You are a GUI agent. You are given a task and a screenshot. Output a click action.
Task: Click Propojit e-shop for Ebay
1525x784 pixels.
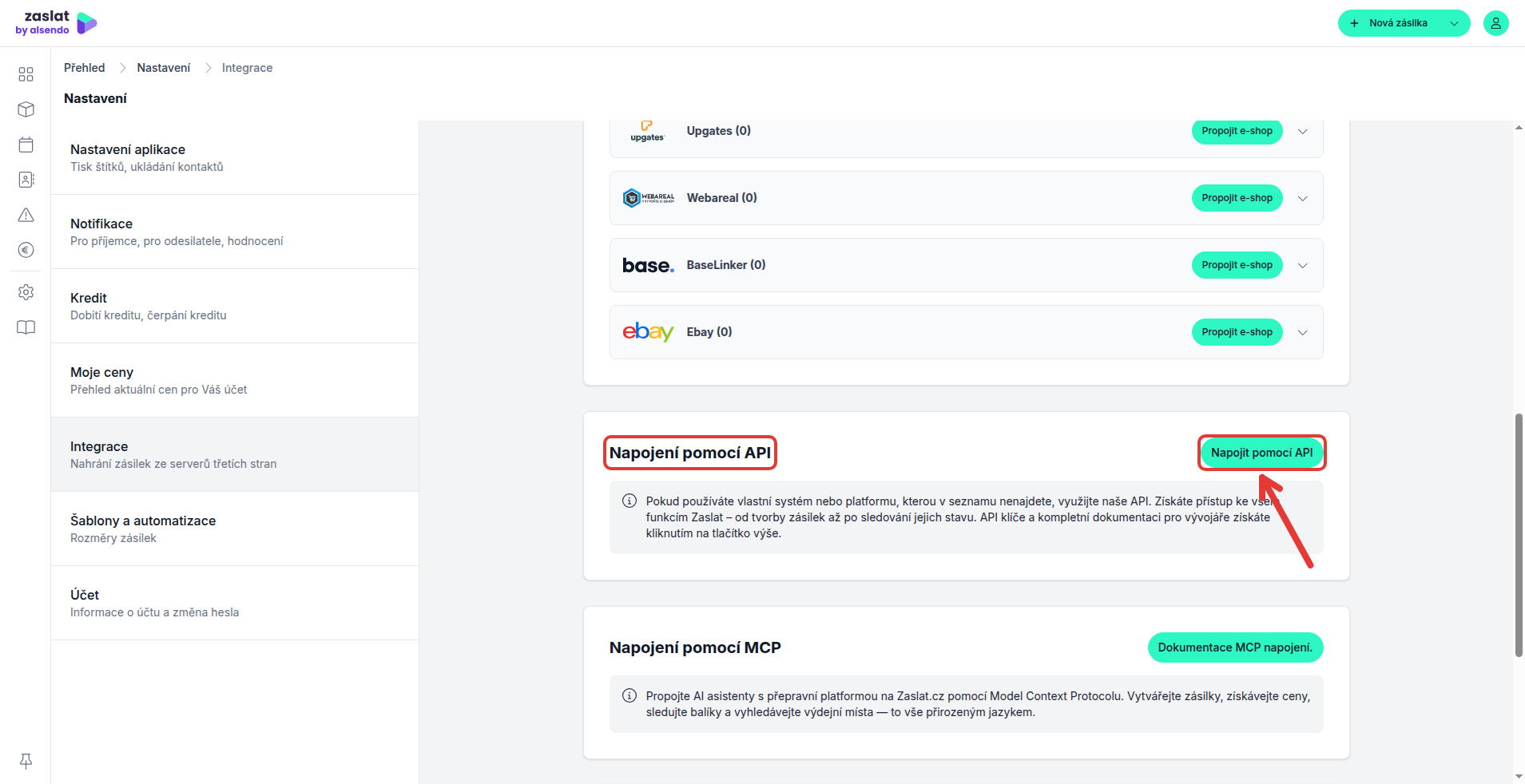1237,332
